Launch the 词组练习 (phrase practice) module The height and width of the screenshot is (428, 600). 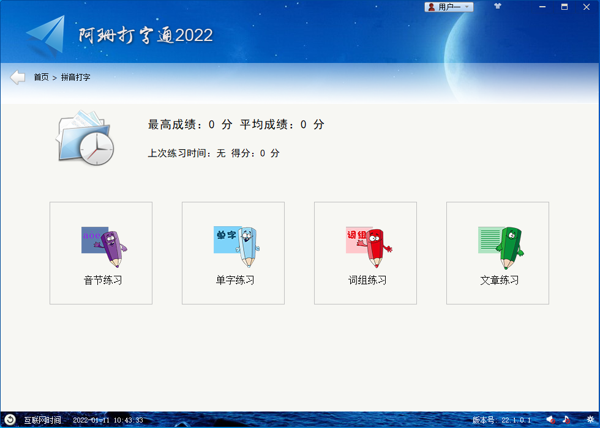(365, 253)
